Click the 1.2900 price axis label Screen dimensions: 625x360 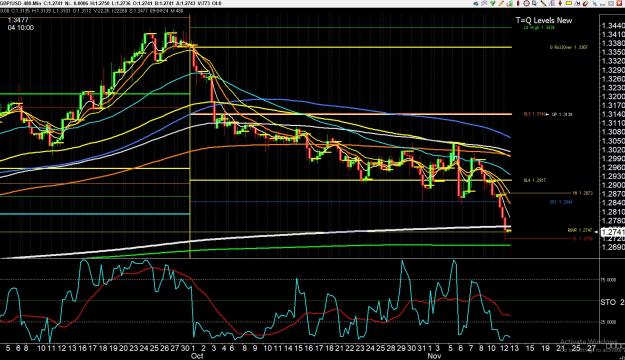pos(613,185)
